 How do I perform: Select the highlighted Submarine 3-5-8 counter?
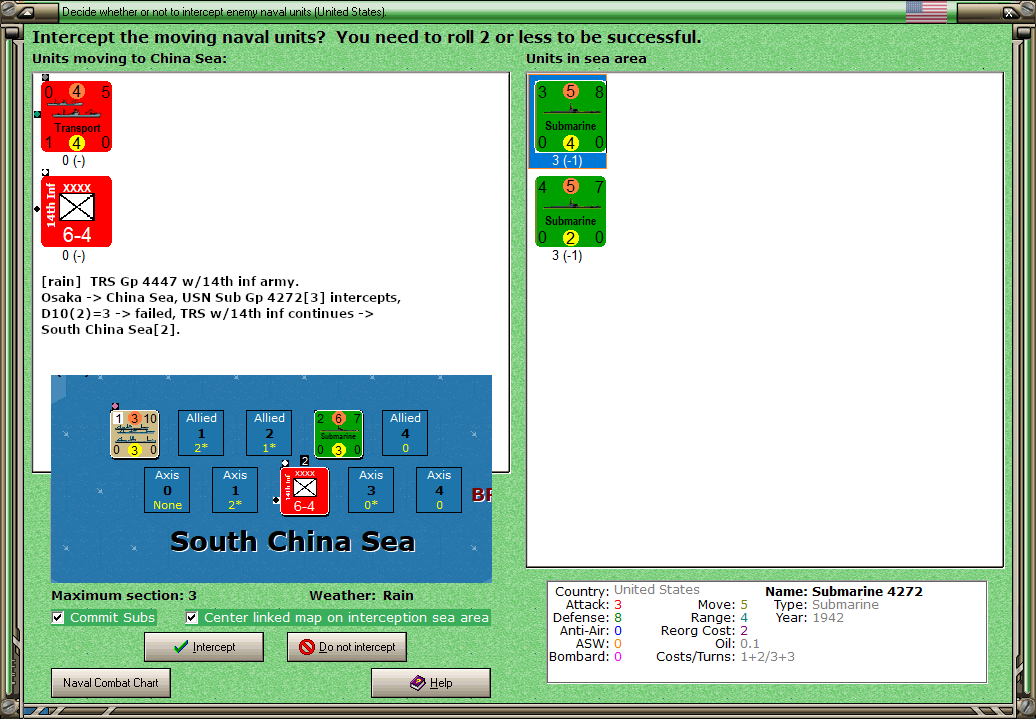pos(570,116)
